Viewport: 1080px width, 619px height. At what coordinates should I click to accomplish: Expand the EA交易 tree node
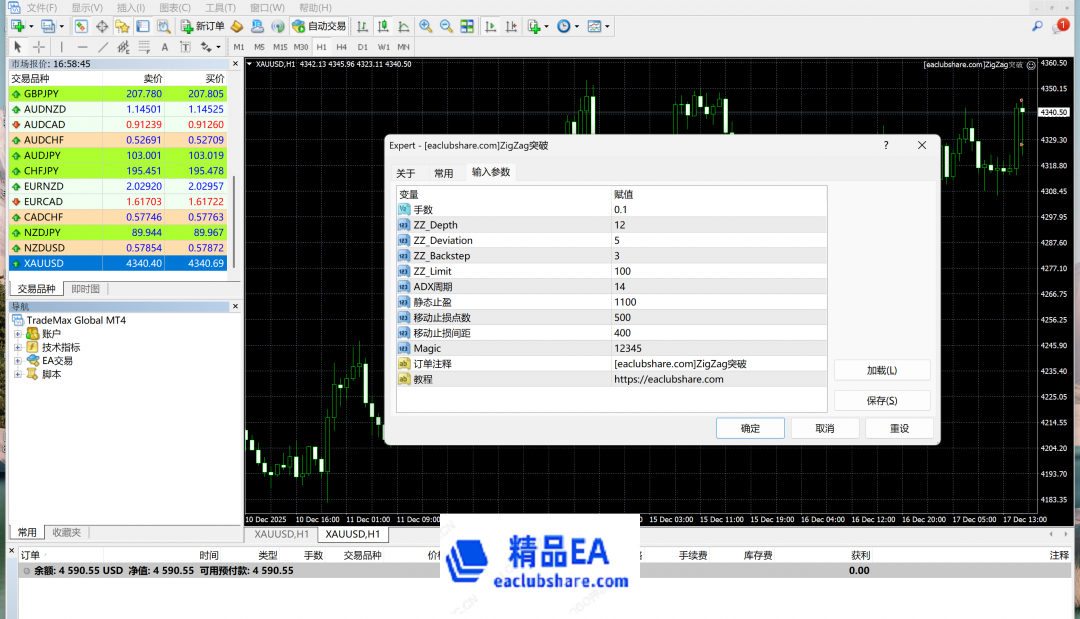(x=18, y=361)
